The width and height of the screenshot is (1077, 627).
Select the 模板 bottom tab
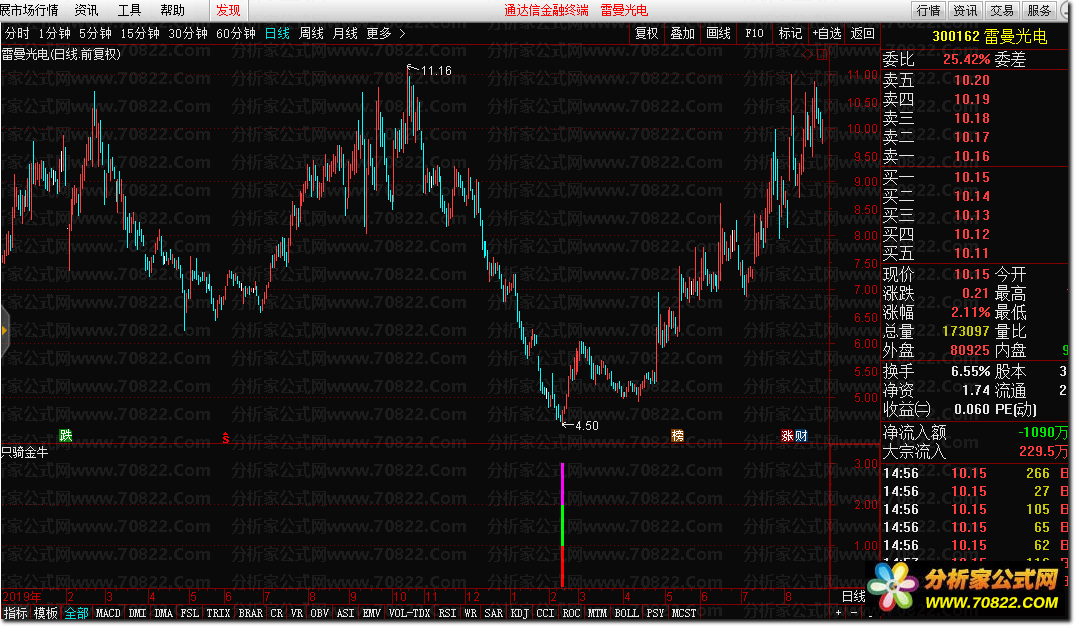pyautogui.click(x=46, y=613)
